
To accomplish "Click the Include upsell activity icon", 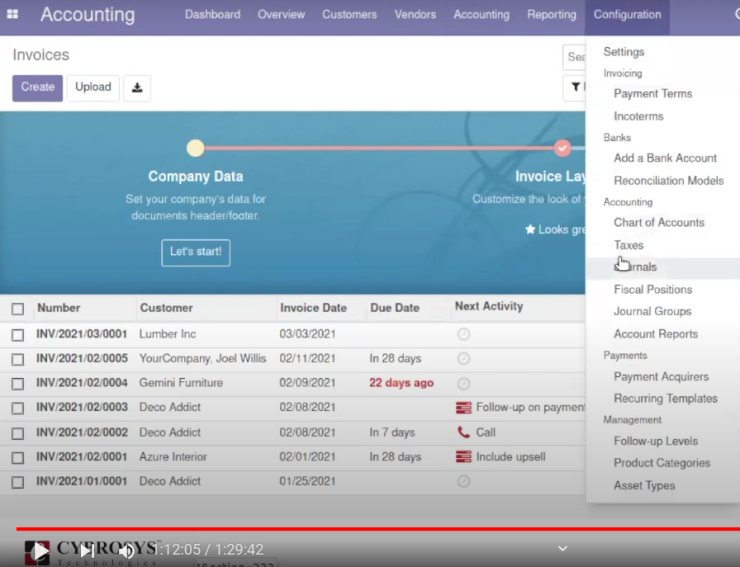I will click(x=463, y=457).
